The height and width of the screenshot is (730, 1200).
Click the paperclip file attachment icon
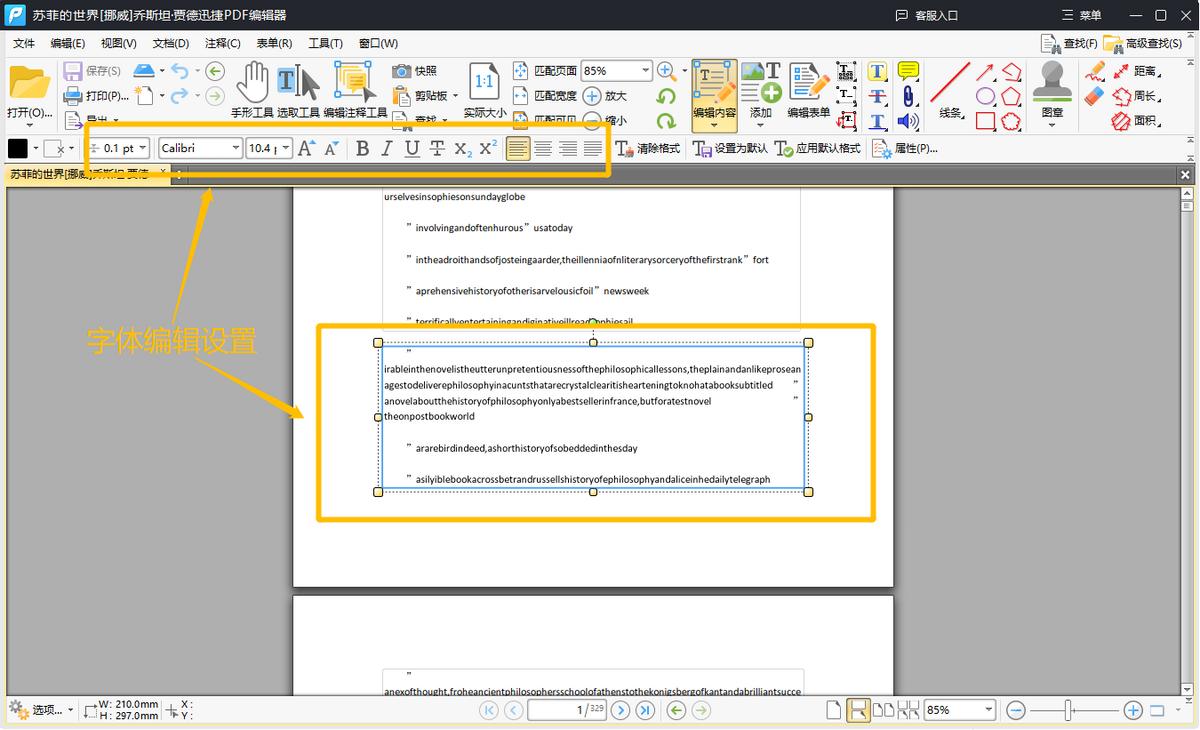click(x=908, y=96)
